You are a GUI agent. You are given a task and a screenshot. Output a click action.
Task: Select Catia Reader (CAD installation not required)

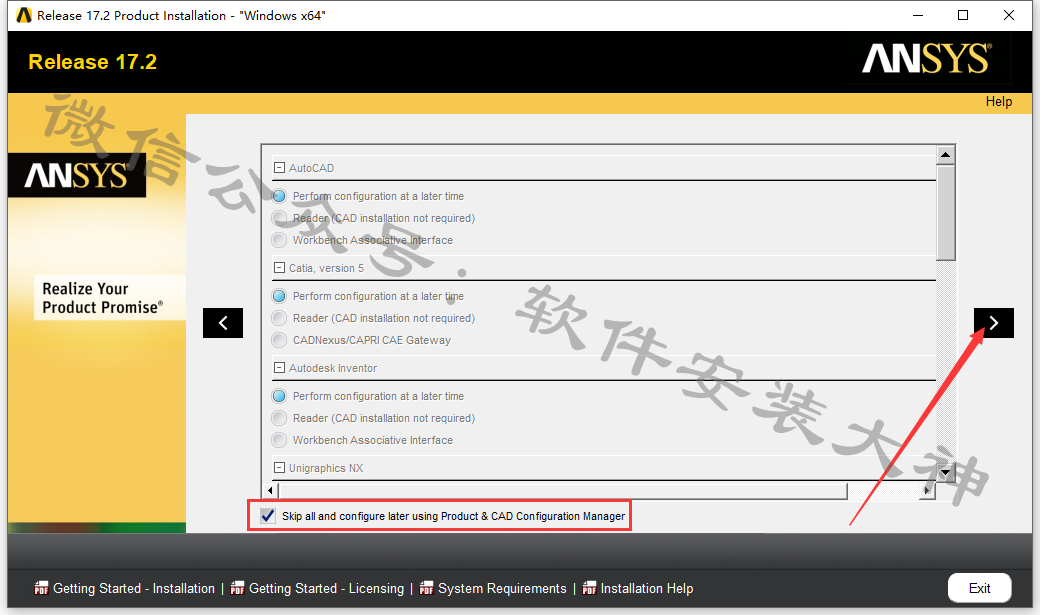279,318
